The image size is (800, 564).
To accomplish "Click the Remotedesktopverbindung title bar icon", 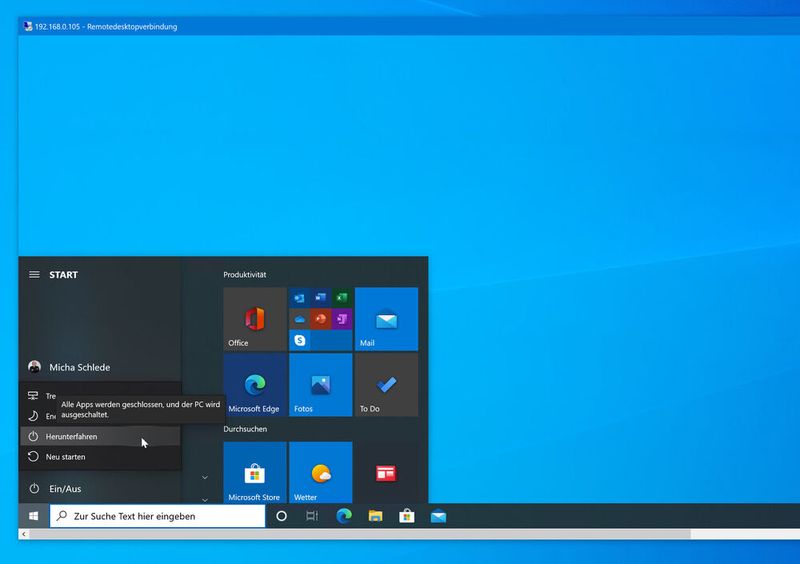I will [28, 27].
